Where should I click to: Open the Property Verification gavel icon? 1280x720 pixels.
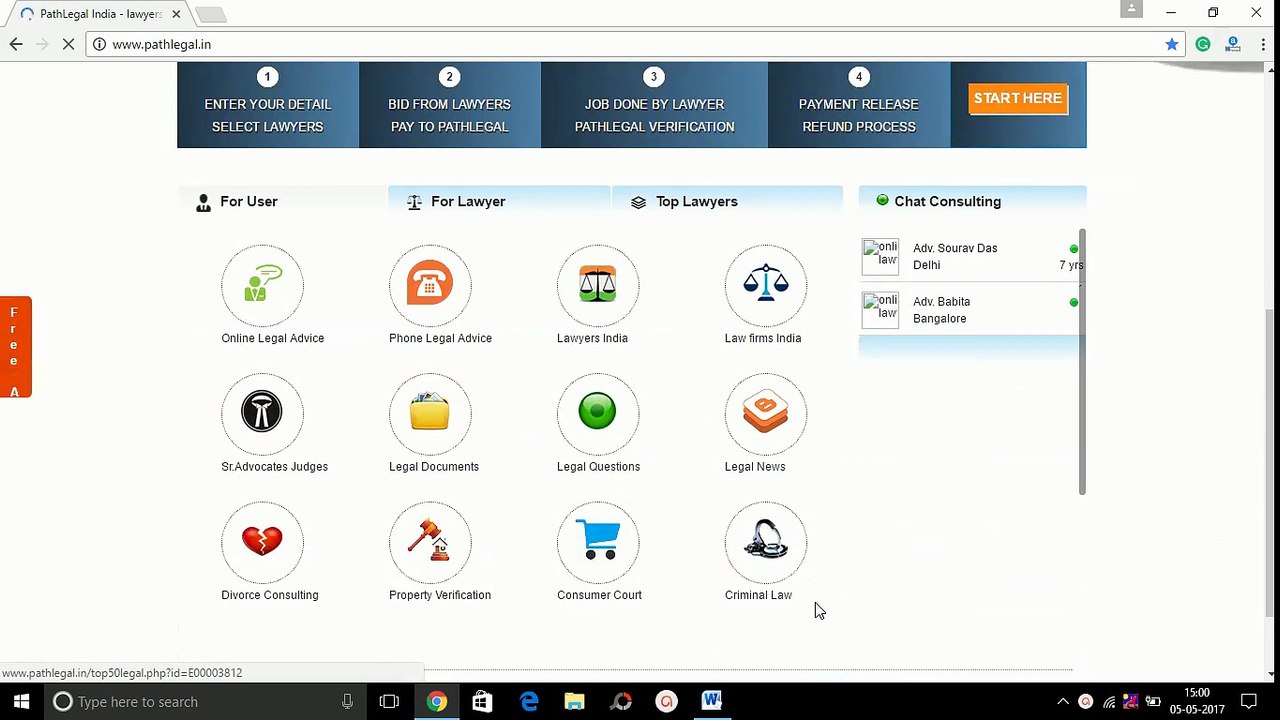430,543
